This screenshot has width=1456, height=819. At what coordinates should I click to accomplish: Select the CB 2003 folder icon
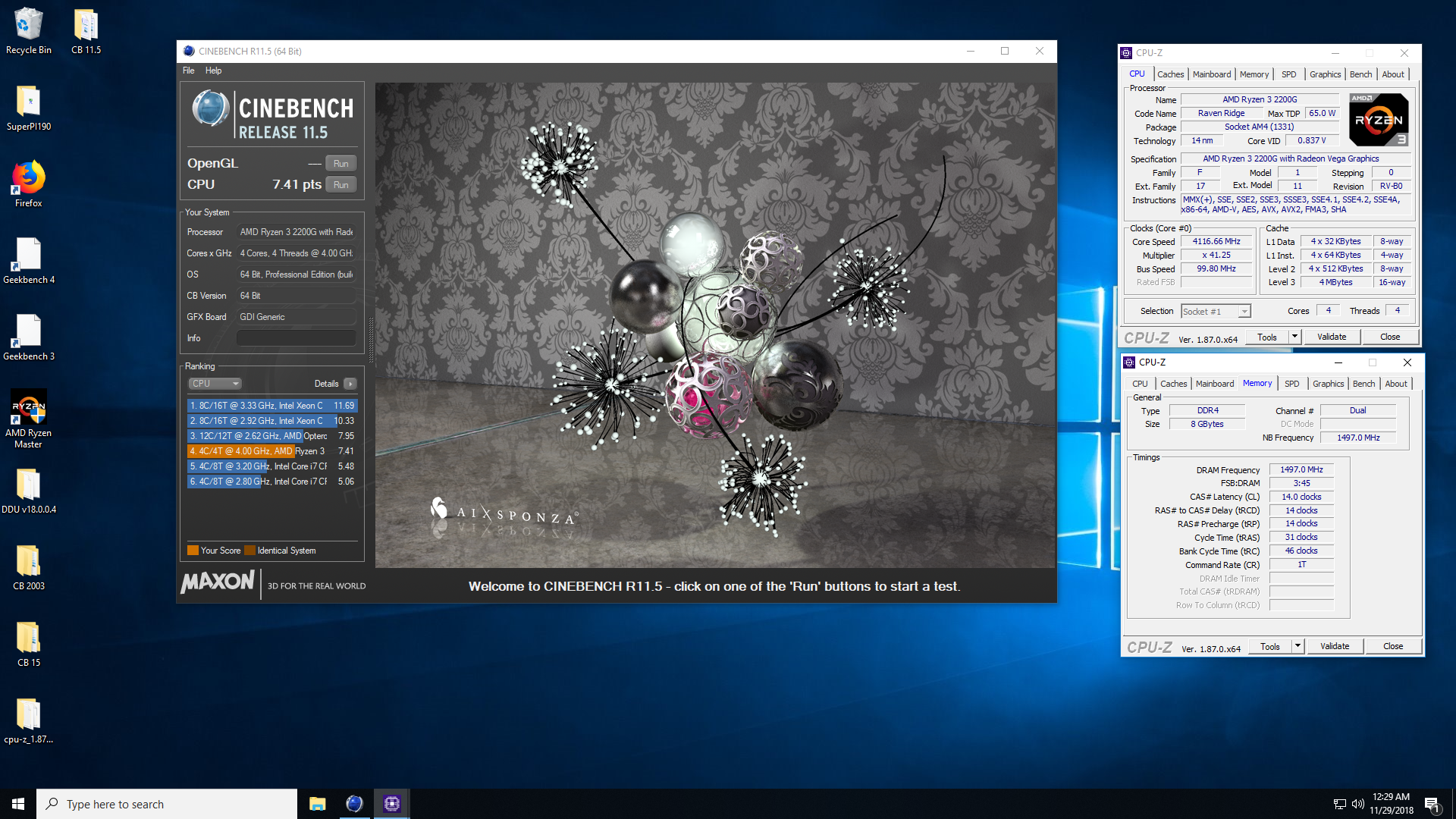[x=29, y=567]
